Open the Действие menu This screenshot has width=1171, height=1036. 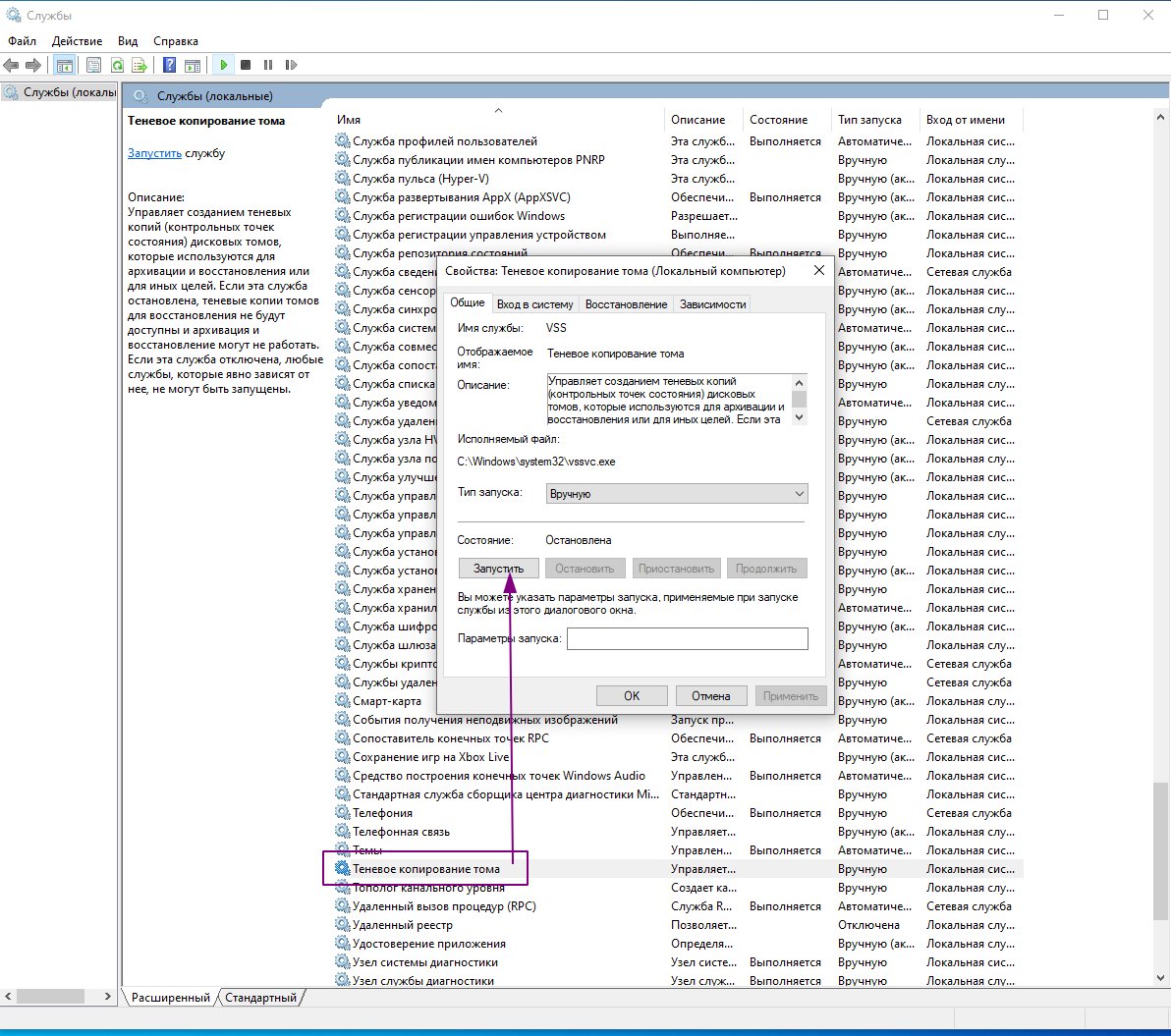77,41
